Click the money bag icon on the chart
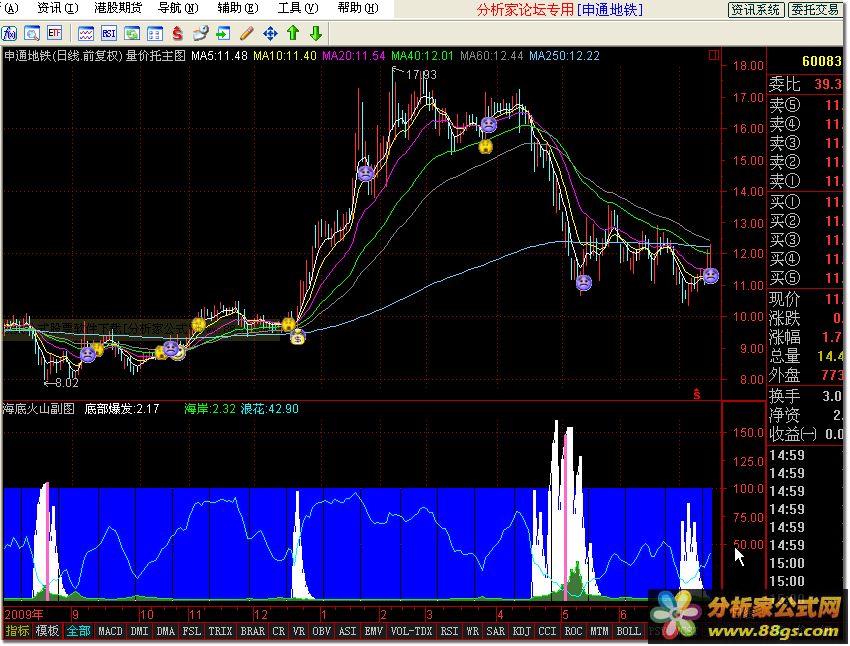Screen dimensions: 850x646 click(x=298, y=337)
